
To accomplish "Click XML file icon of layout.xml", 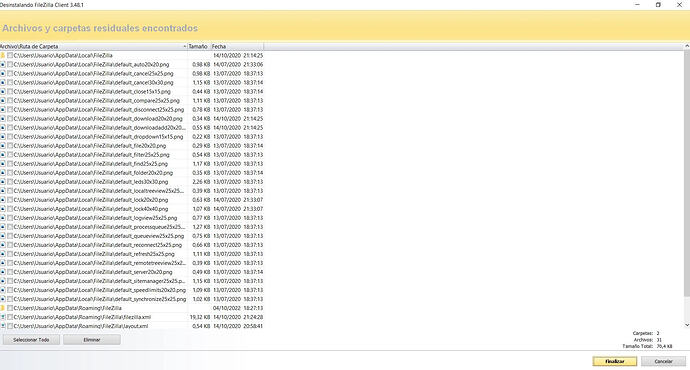I will (3, 326).
